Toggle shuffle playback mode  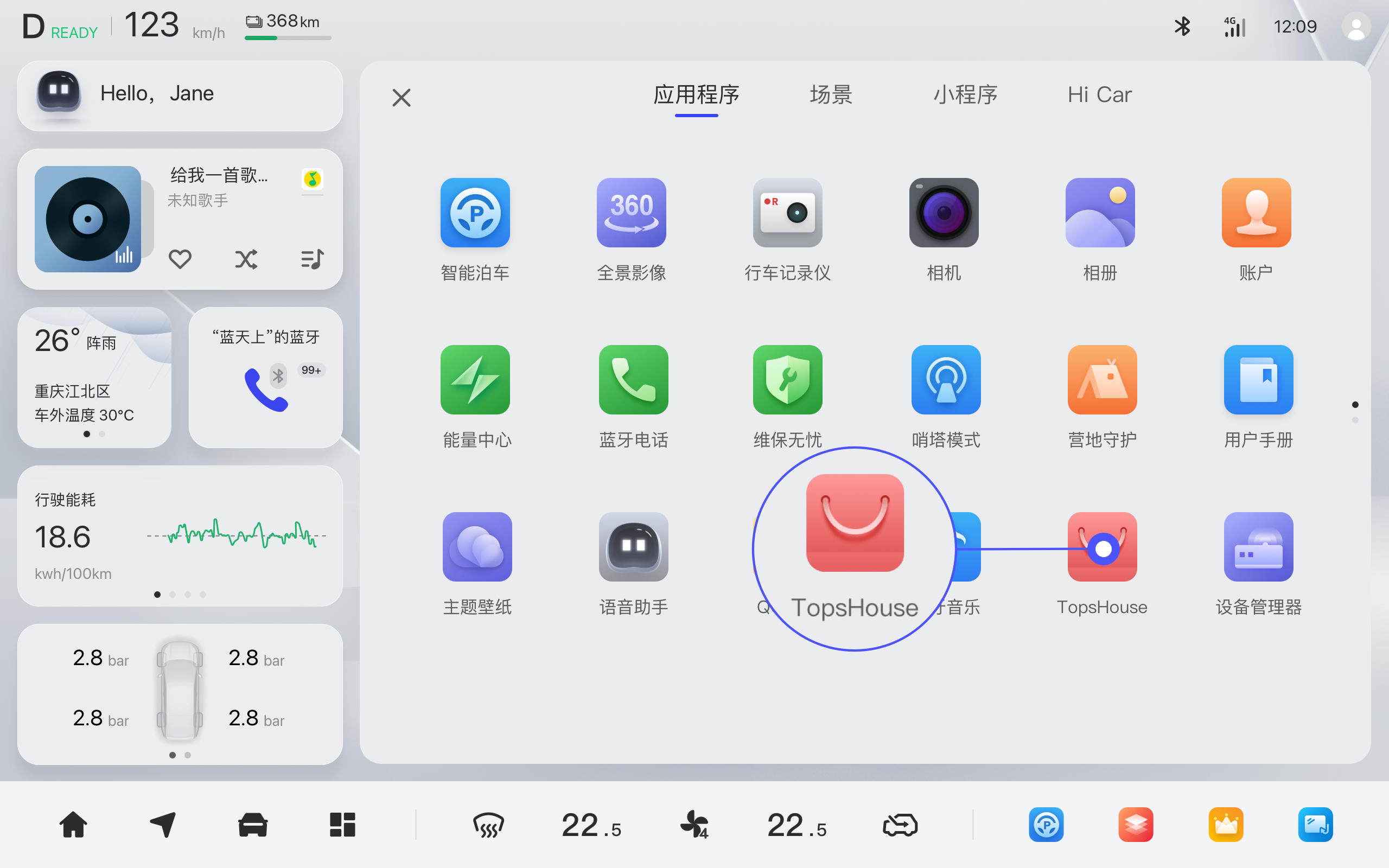coord(246,259)
